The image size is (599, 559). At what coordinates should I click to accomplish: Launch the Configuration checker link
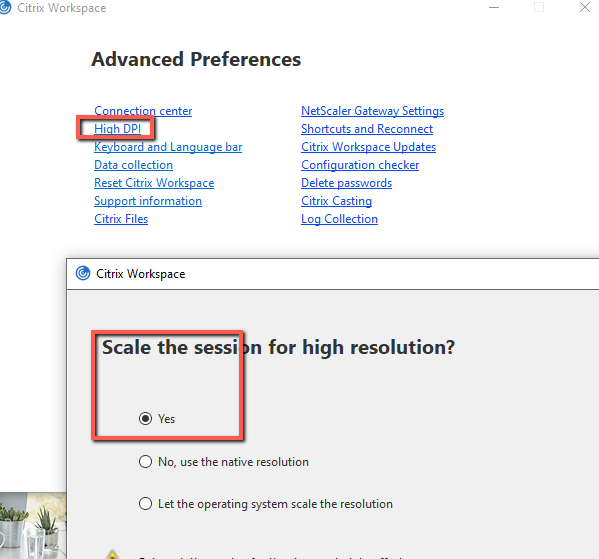360,165
